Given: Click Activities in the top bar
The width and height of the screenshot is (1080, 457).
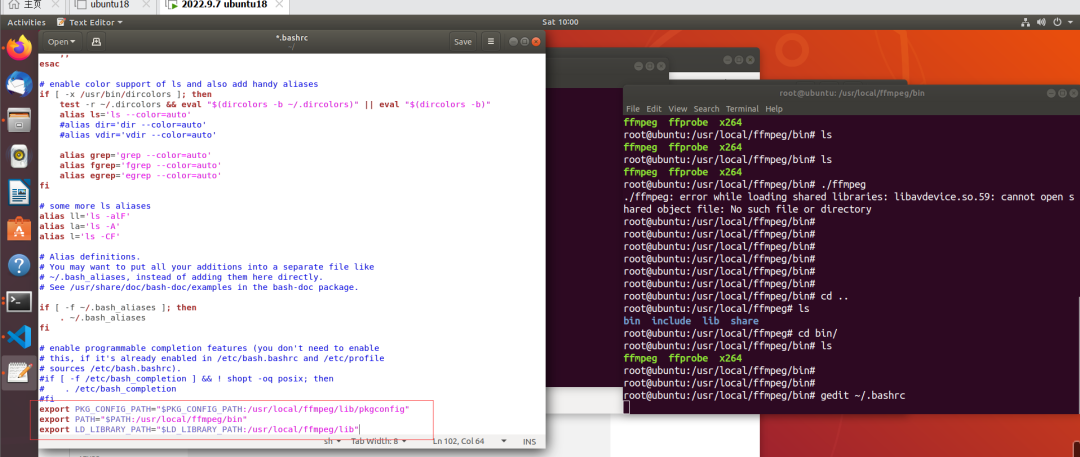Looking at the screenshot, I should 26,22.
